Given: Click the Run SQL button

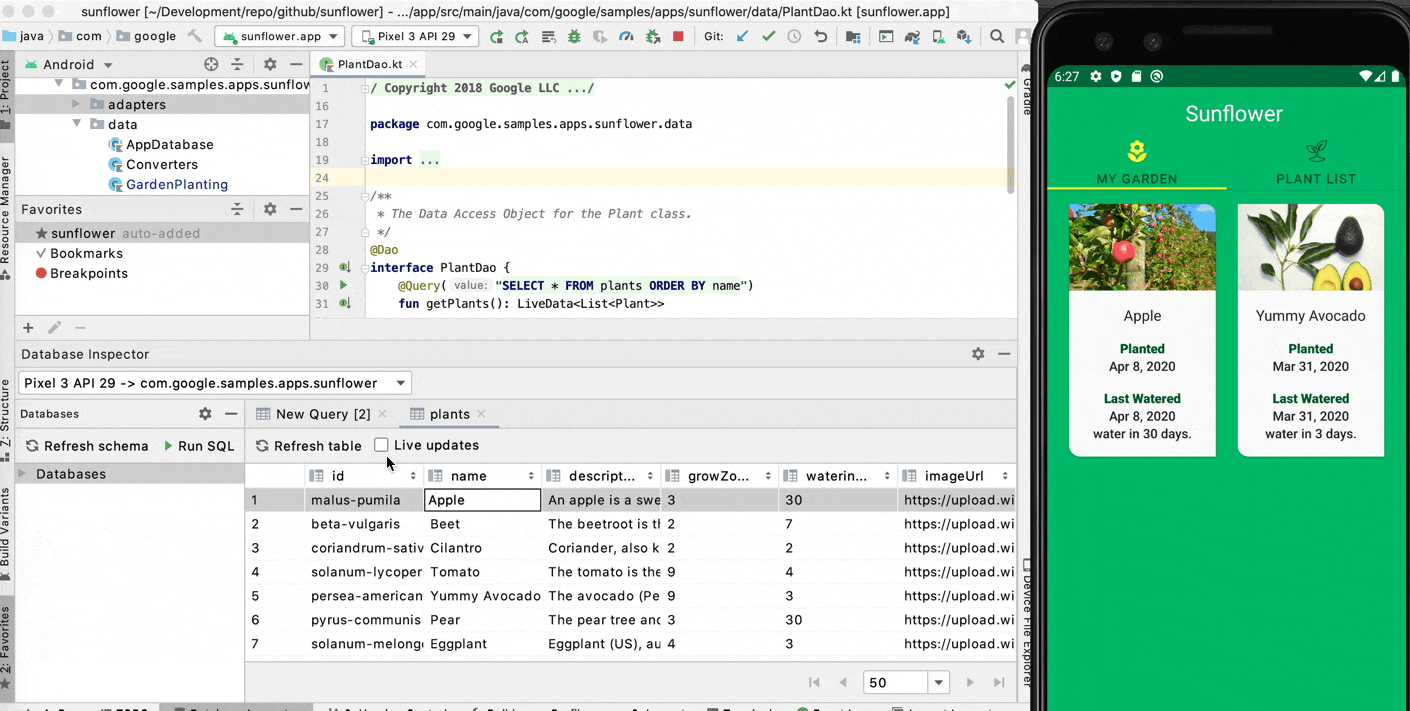Looking at the screenshot, I should coord(199,446).
